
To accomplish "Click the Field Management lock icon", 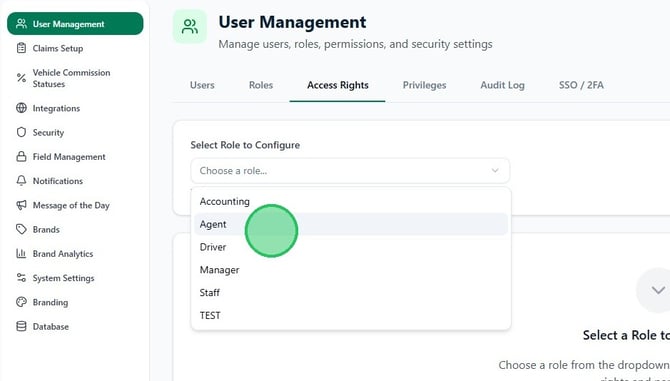I will click(21, 157).
